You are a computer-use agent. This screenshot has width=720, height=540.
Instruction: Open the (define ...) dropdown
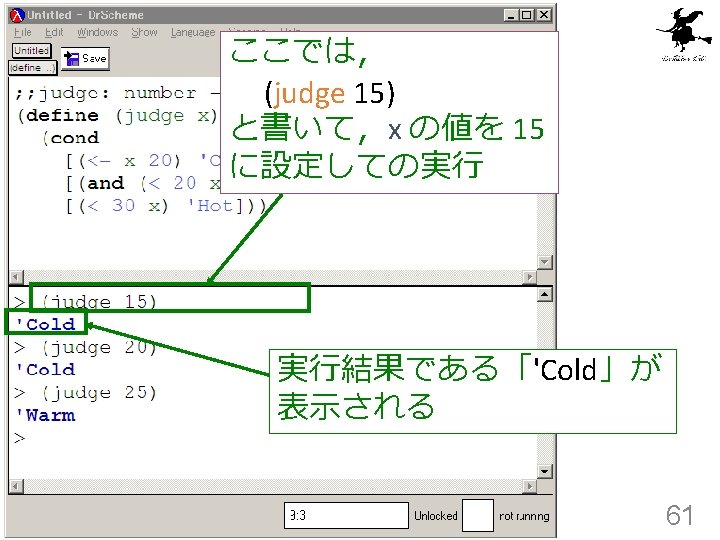click(32, 68)
